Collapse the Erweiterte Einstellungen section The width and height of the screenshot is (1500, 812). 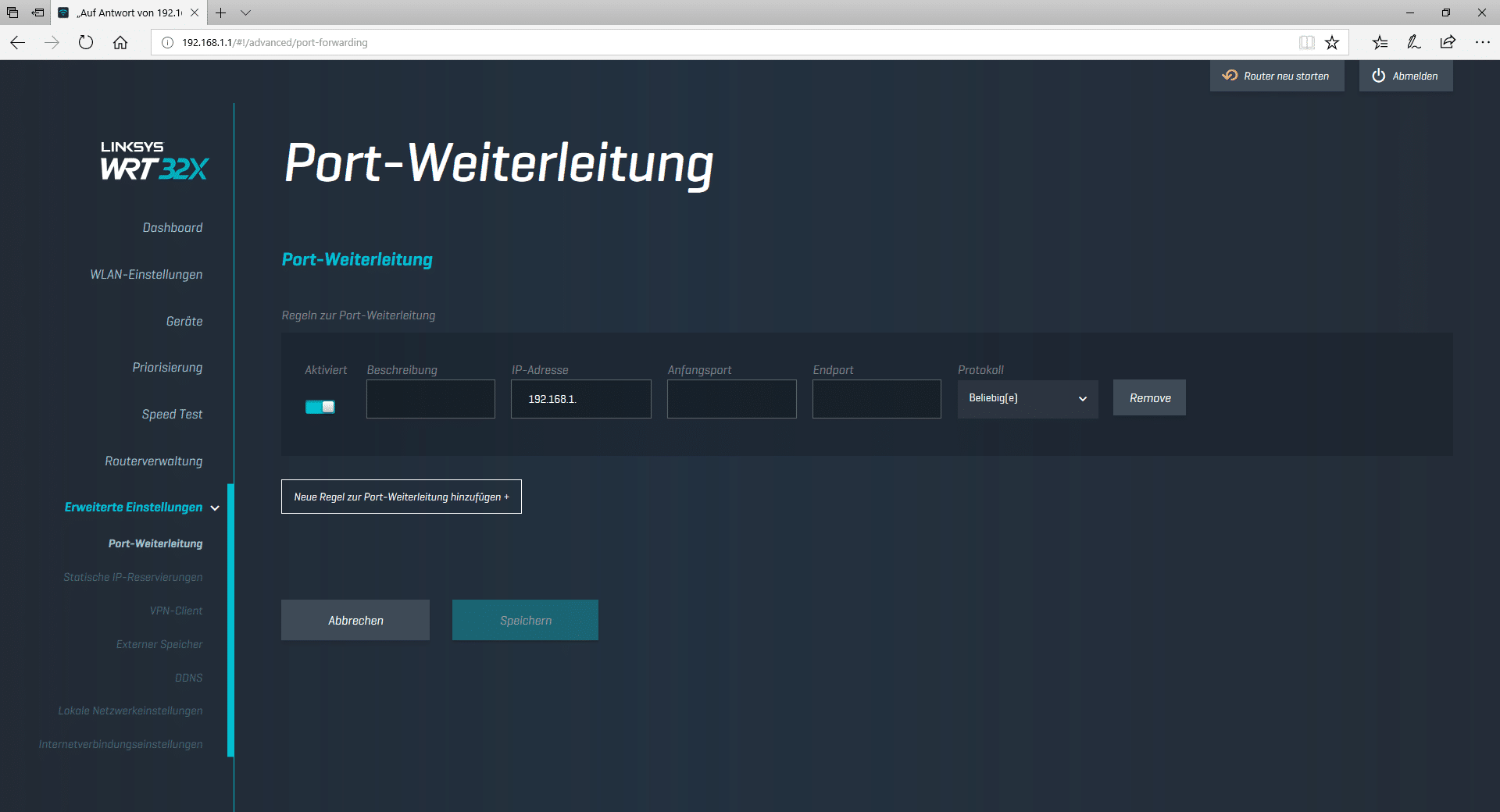[215, 508]
